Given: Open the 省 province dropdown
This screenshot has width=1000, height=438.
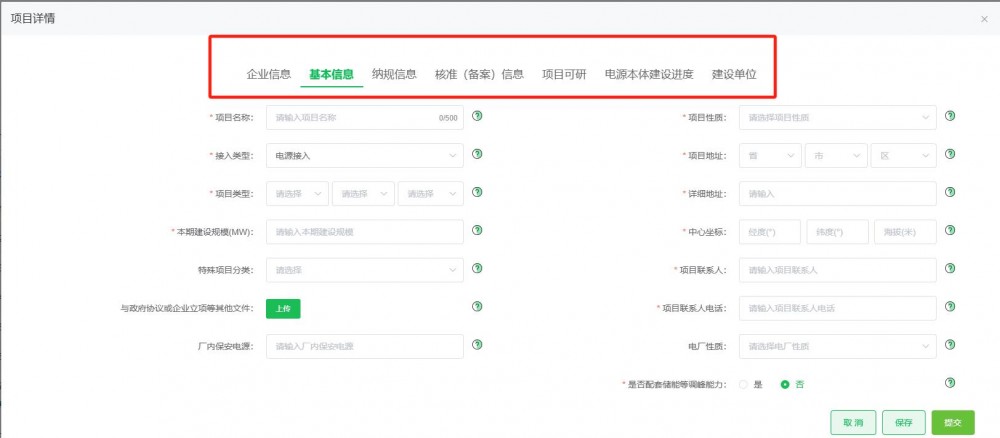Looking at the screenshot, I should [770, 156].
